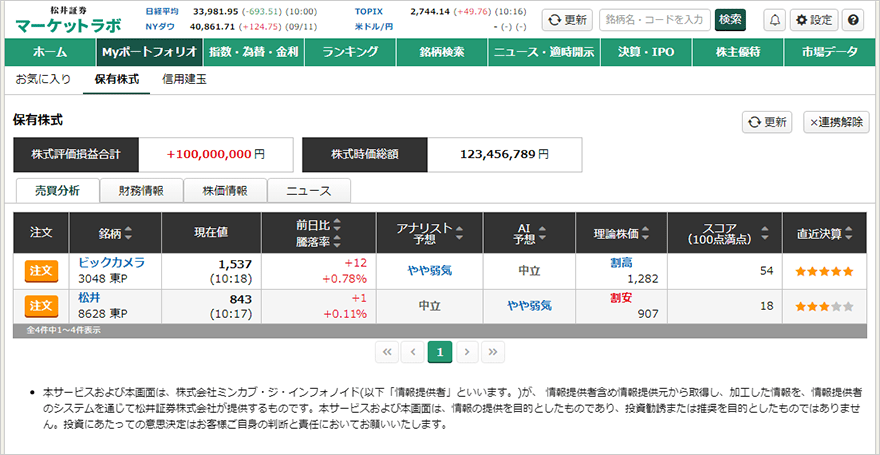The width and height of the screenshot is (880, 455).
Task: Open the ランキング menu
Action: coord(350,52)
